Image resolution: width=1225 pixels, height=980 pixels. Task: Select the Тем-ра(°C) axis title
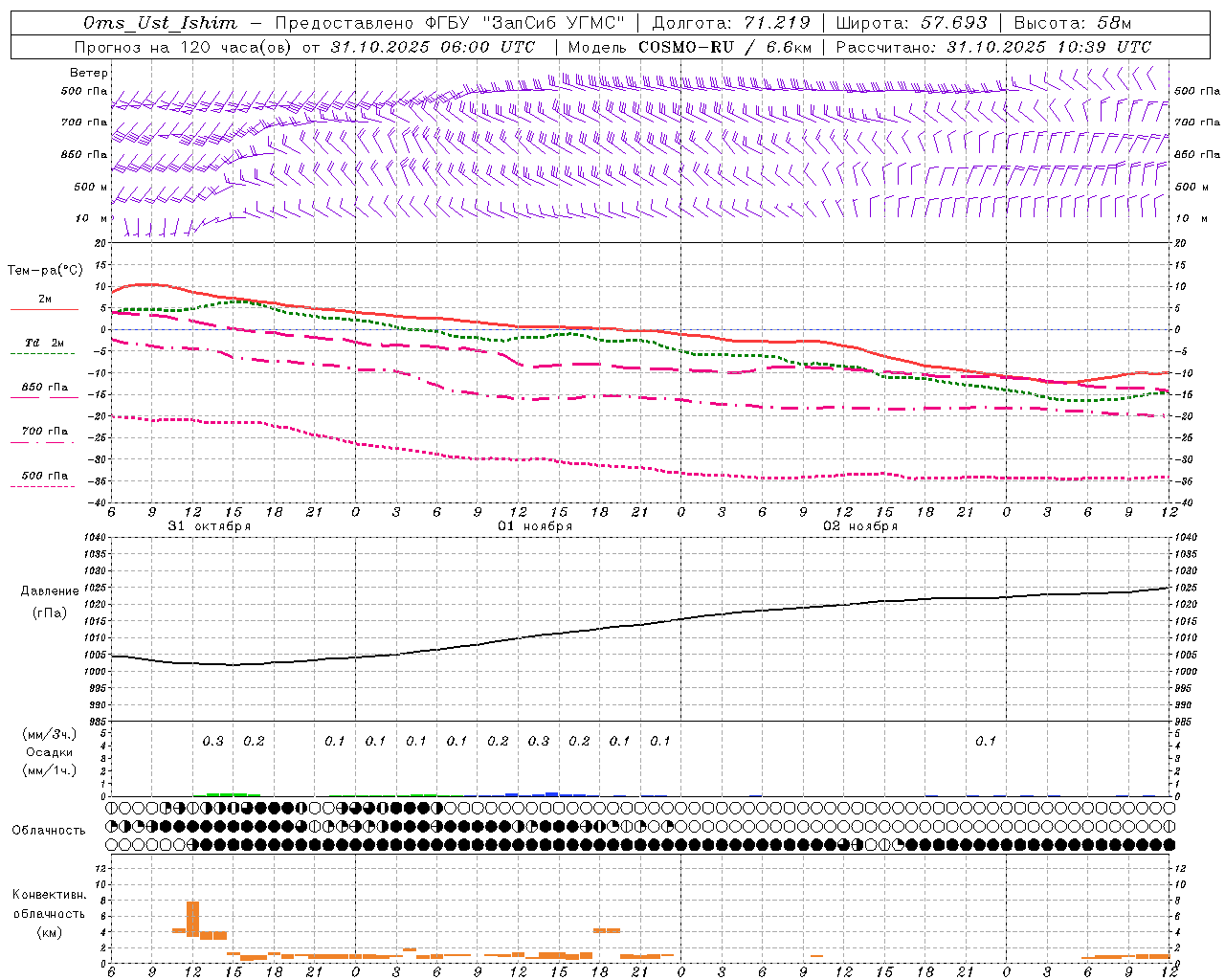click(45, 271)
